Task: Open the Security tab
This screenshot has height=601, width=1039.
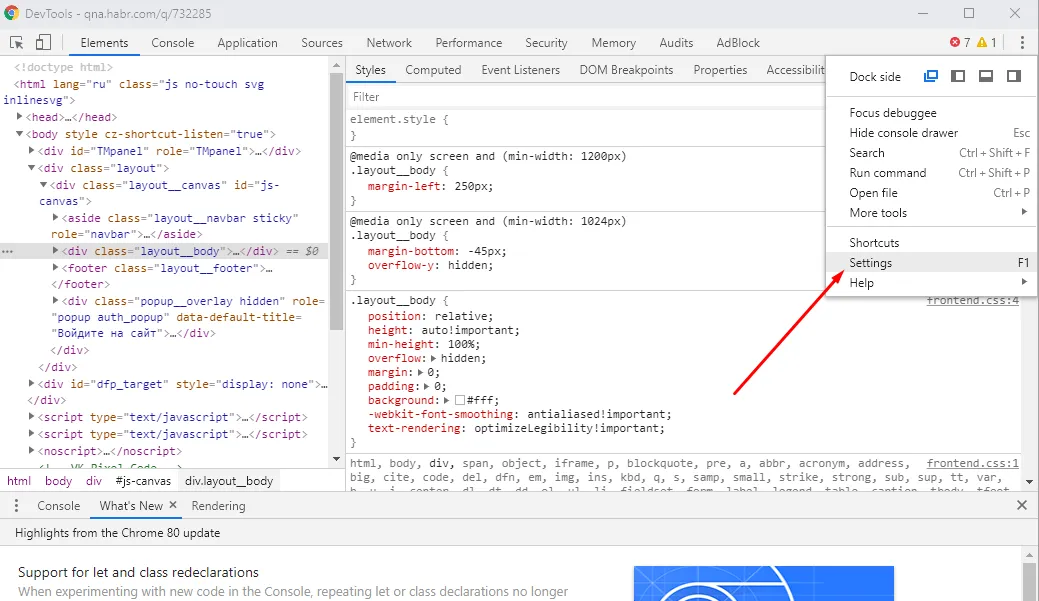Action: [546, 42]
